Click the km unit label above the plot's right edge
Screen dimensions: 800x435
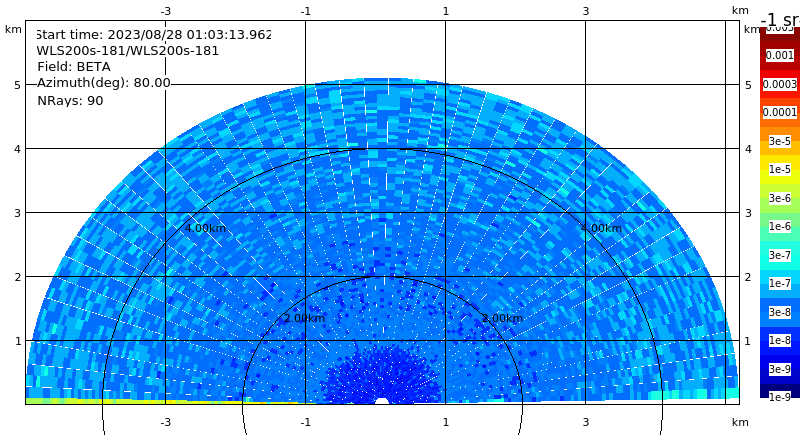740,11
